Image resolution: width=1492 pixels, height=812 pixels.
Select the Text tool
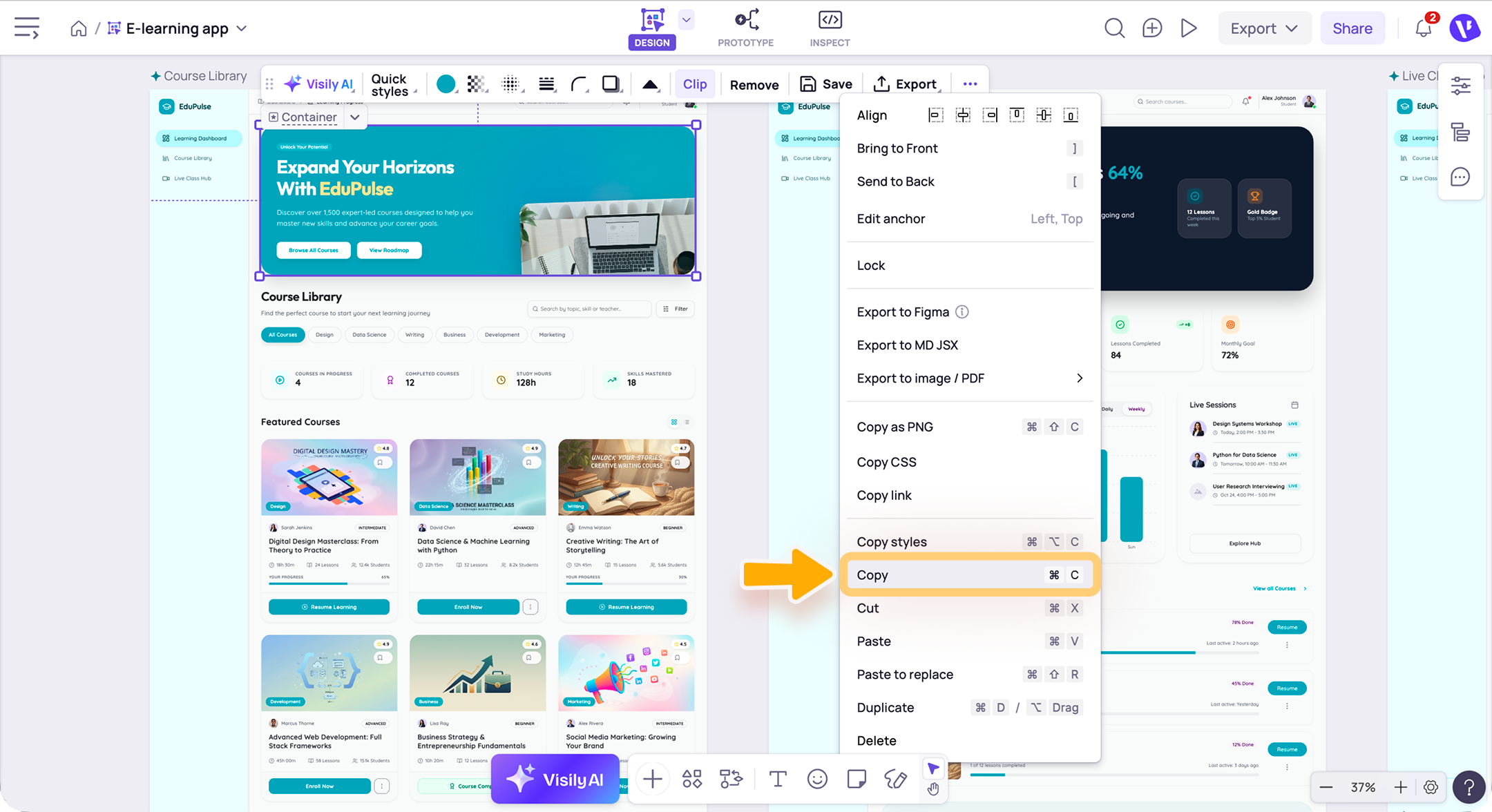click(x=778, y=779)
